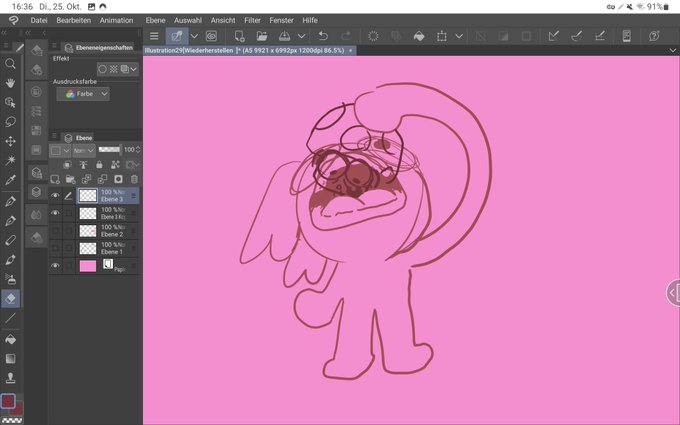Viewport: 680px width, 425px height.
Task: Open the Bearbeiten menu
Action: point(74,20)
